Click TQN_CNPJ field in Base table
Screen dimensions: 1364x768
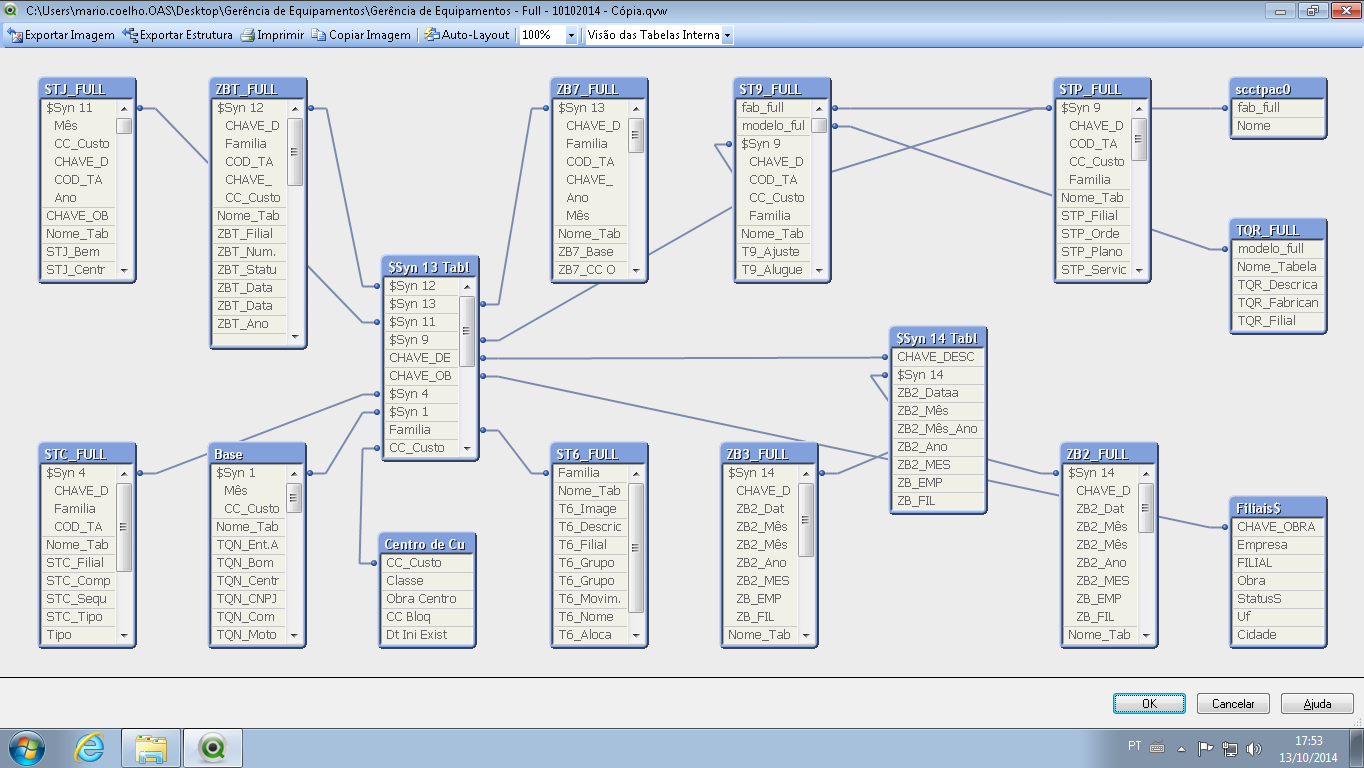pyautogui.click(x=250, y=599)
